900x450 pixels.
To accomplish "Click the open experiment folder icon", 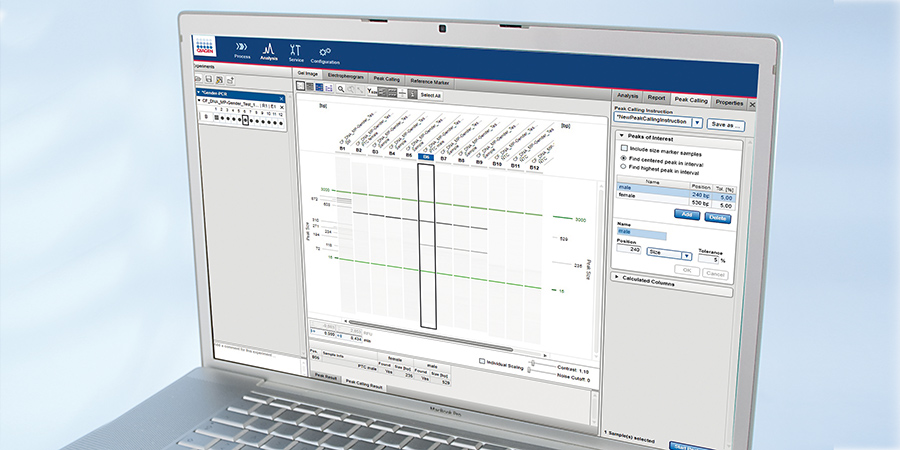I will click(199, 79).
